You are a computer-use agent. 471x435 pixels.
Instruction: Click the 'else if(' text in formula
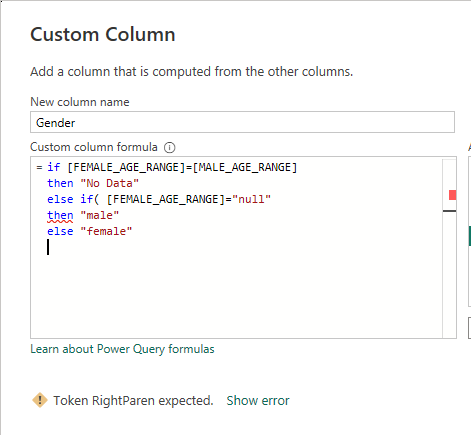click(73, 199)
